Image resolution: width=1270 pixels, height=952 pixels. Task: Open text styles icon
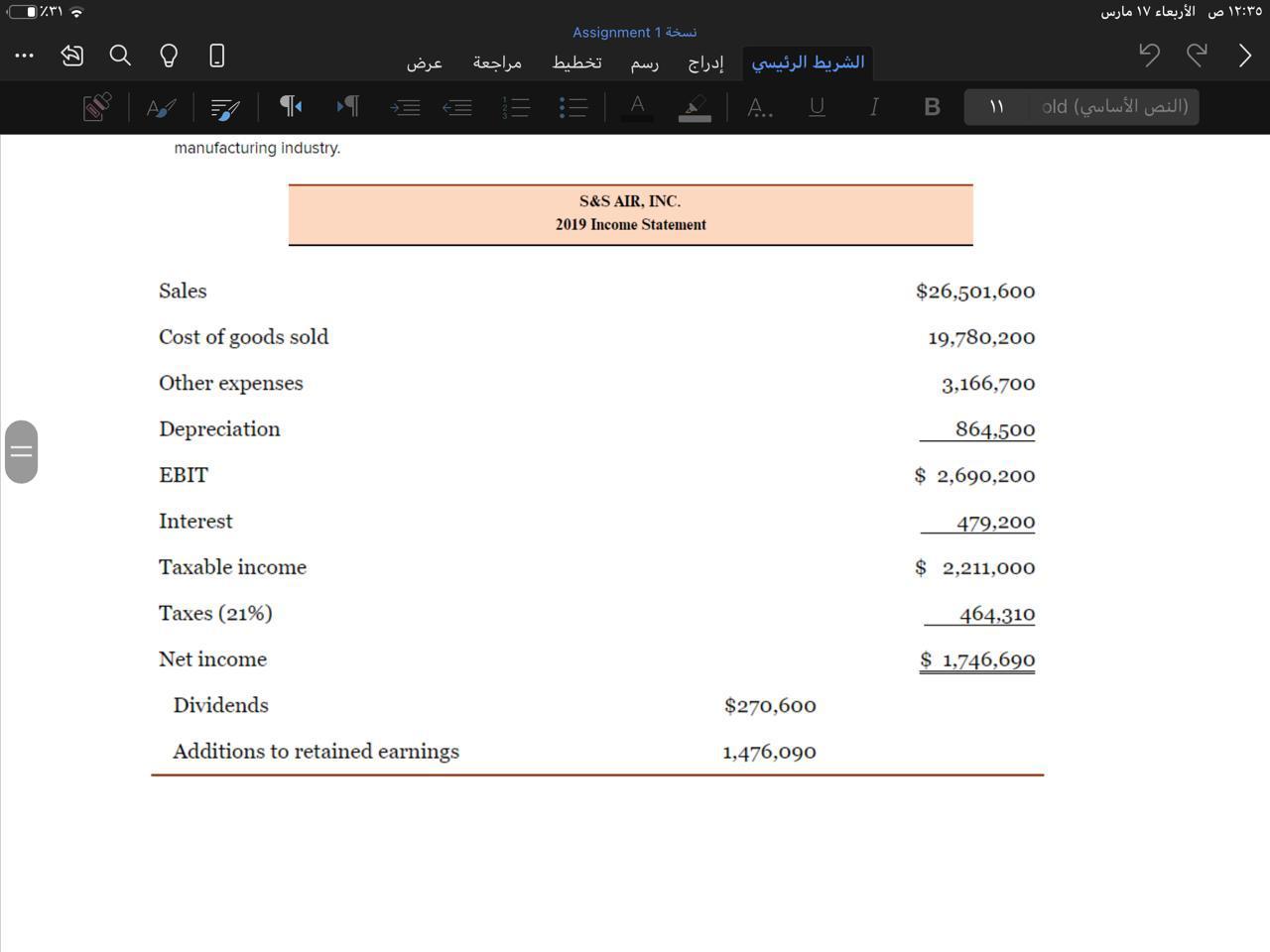pyautogui.click(x=161, y=107)
